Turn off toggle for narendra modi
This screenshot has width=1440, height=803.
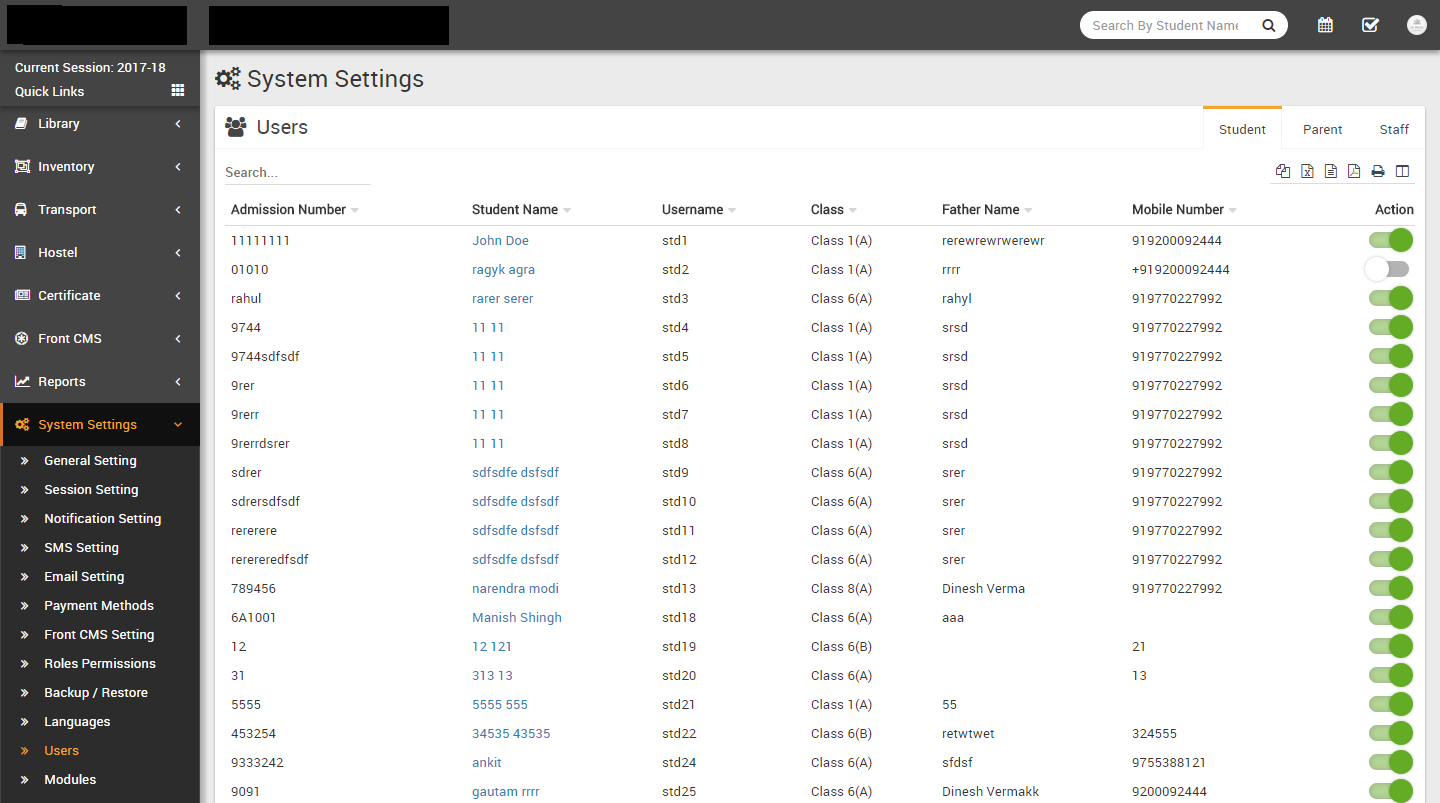[x=1390, y=588]
